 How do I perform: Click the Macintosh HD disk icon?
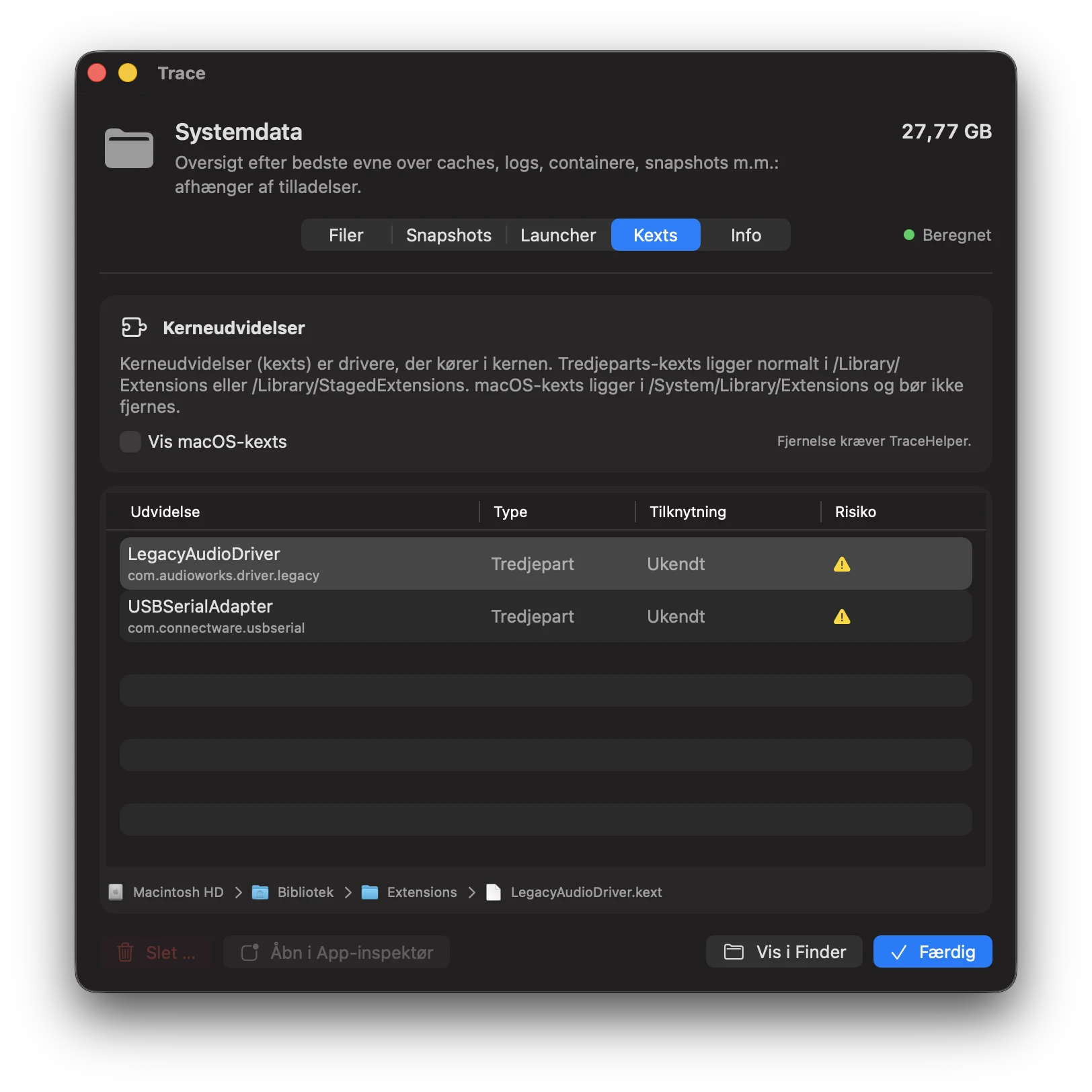(116, 892)
